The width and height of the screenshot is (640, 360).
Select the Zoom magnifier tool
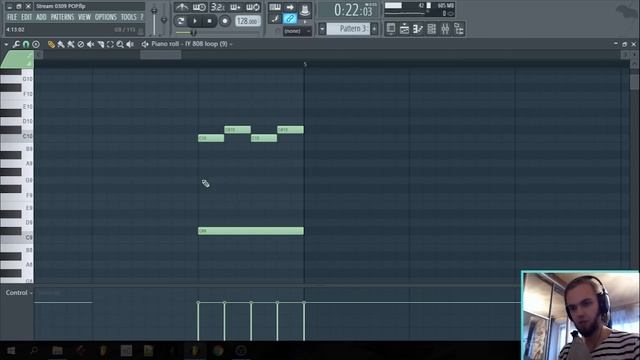coord(120,44)
